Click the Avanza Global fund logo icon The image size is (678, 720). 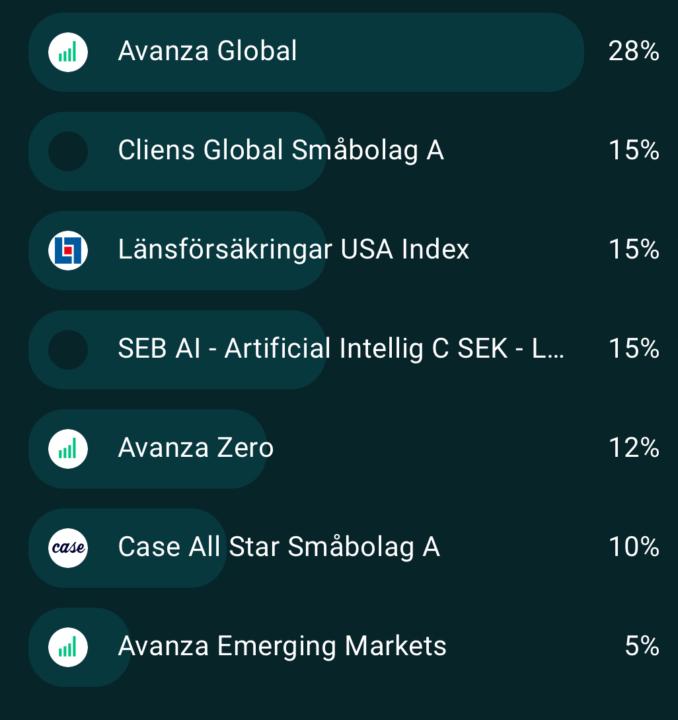[x=68, y=51]
